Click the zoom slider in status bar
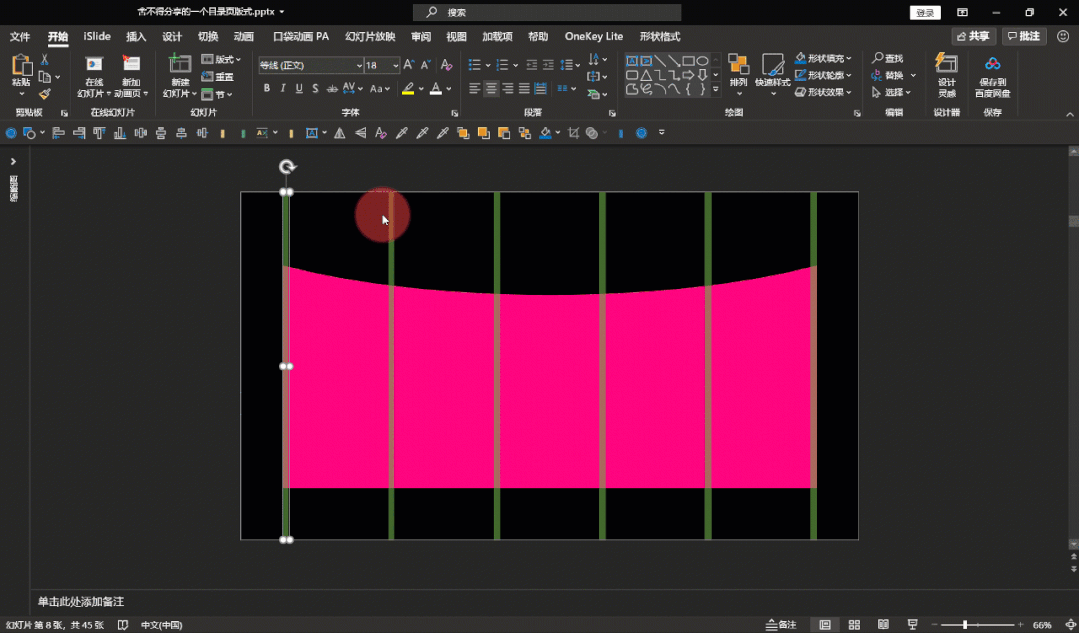The height and width of the screenshot is (633, 1079). pyautogui.click(x=965, y=625)
